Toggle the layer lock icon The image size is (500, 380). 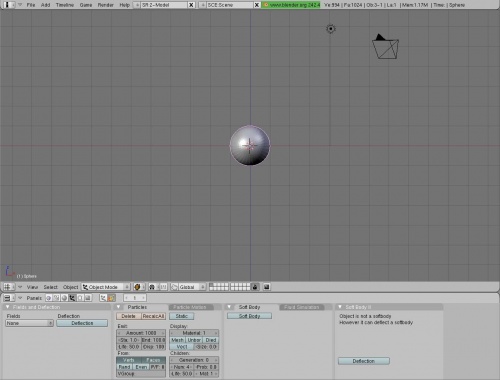pos(255,287)
